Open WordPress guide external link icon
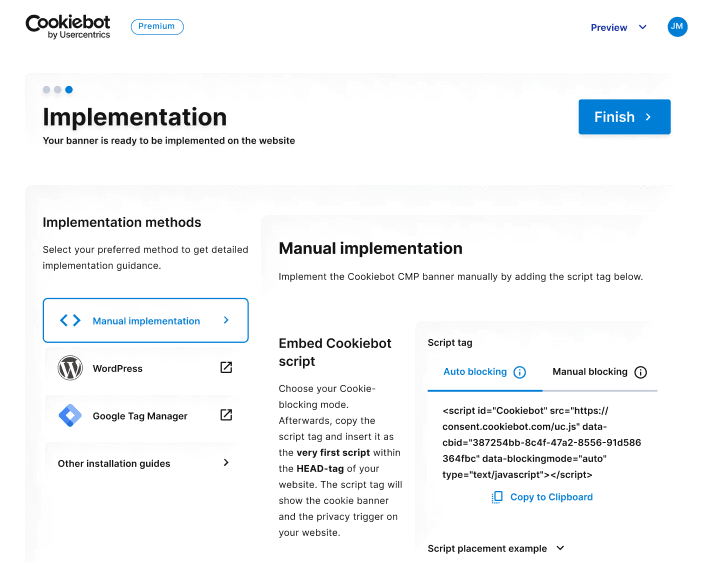The image size is (707, 564). tap(226, 368)
